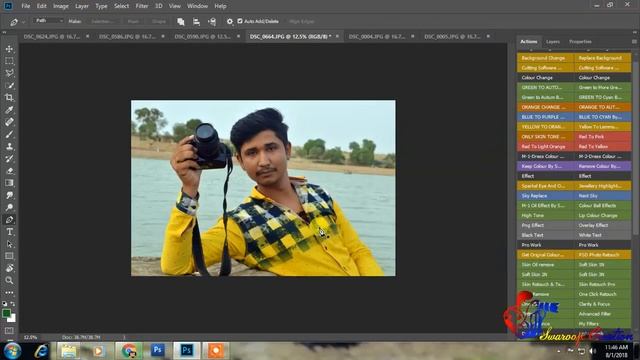This screenshot has width=640, height=360.
Task: Select the Hand tool
Action: pos(9,268)
